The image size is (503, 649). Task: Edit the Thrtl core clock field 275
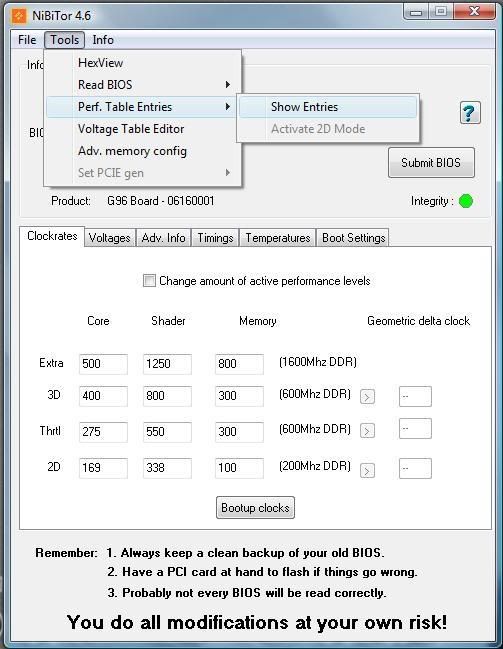[103, 432]
